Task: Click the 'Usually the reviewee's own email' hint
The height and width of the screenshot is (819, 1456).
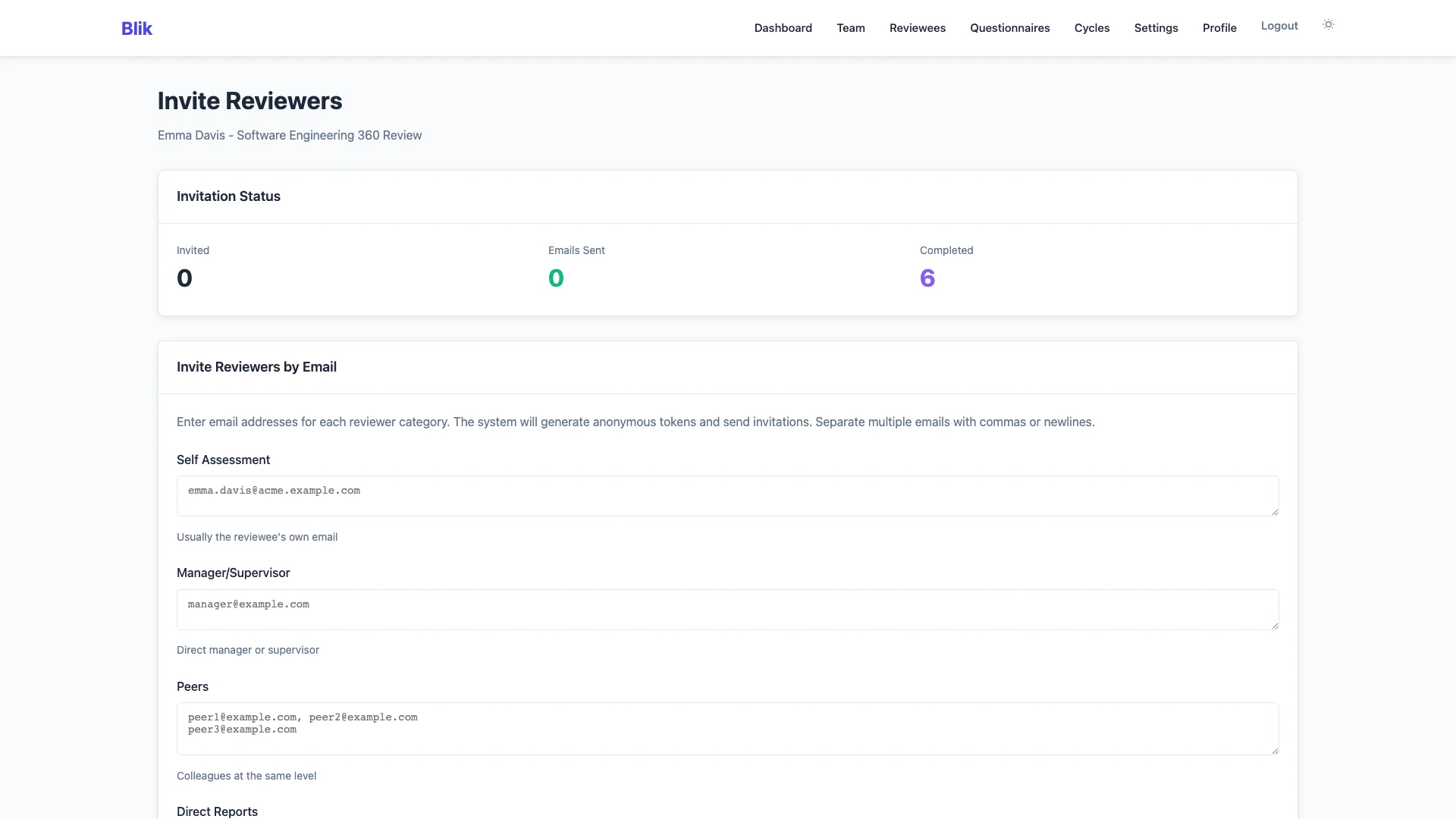Action: pos(257,537)
